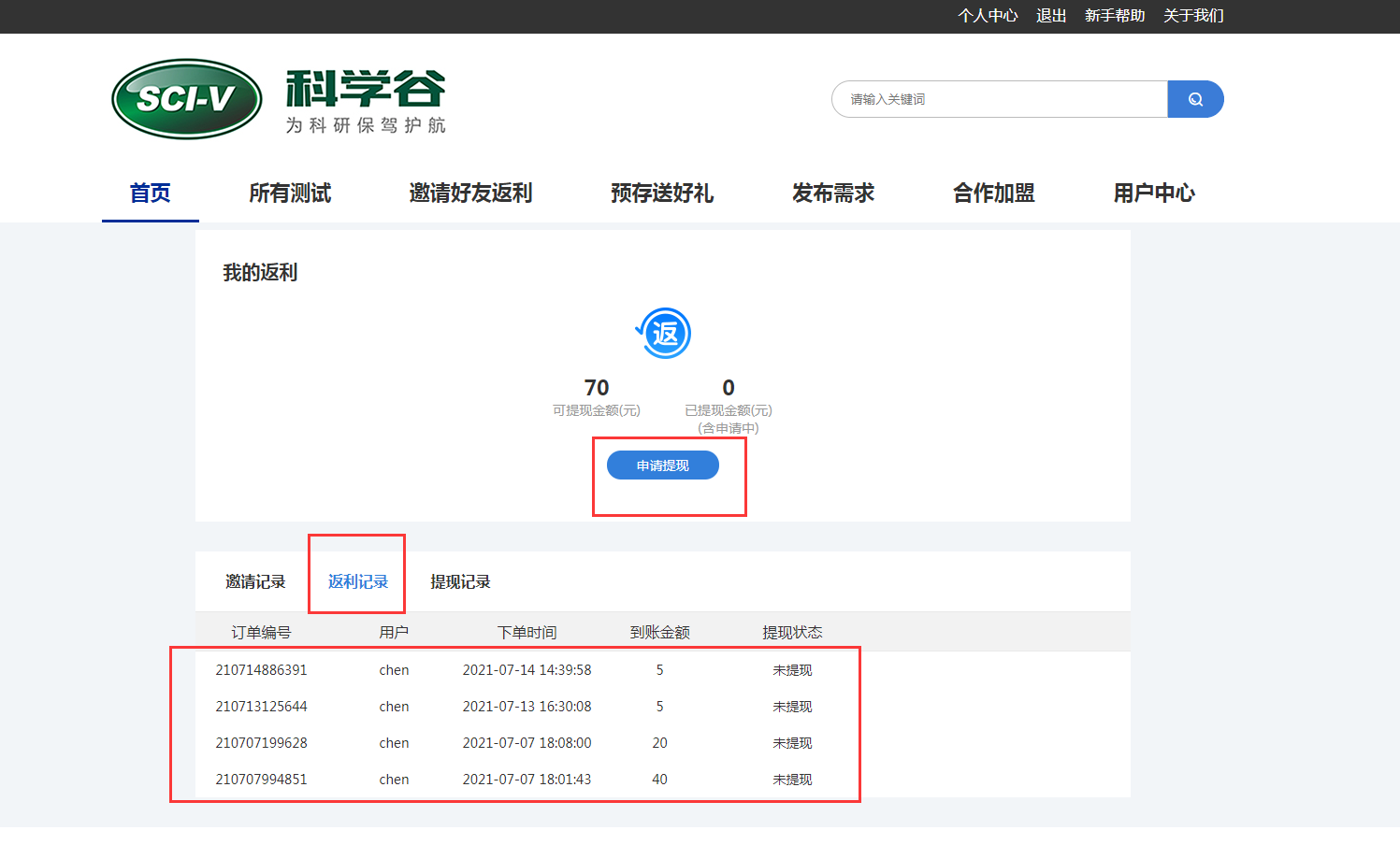Switch to 返利记录 tab
Image resolution: width=1400 pixels, height=859 pixels.
coord(358,581)
